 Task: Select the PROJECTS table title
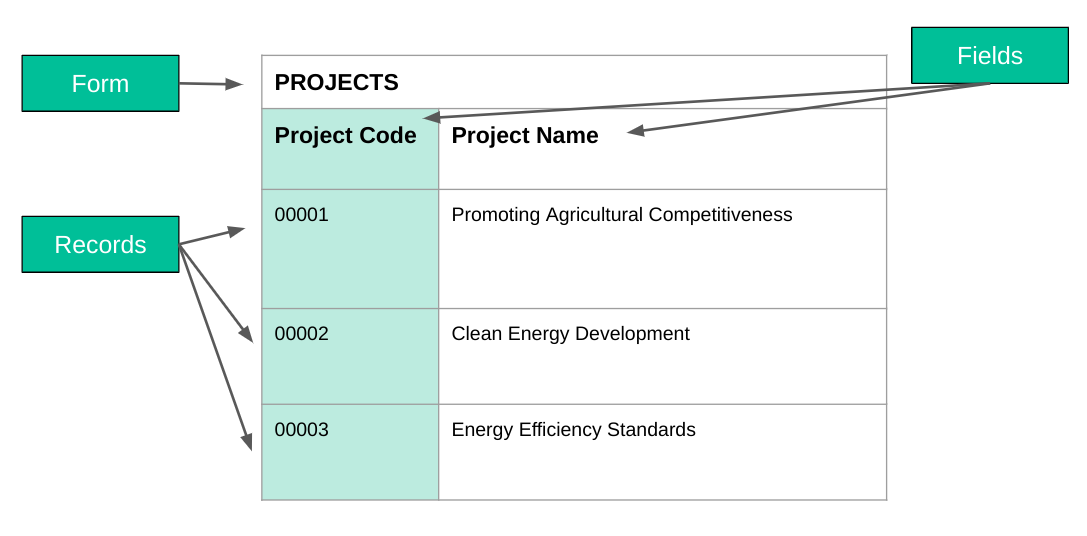click(336, 83)
